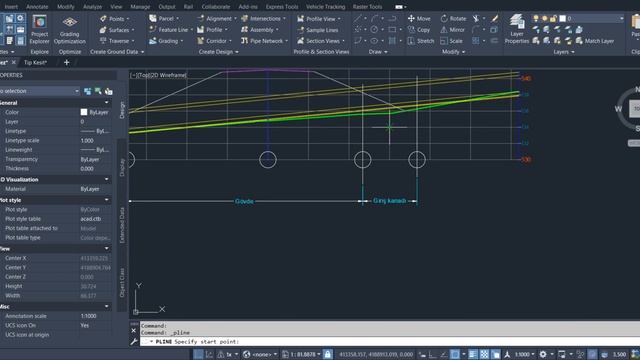The image size is (640, 360).
Task: Open the Design palette tab
Action: click(x=122, y=110)
